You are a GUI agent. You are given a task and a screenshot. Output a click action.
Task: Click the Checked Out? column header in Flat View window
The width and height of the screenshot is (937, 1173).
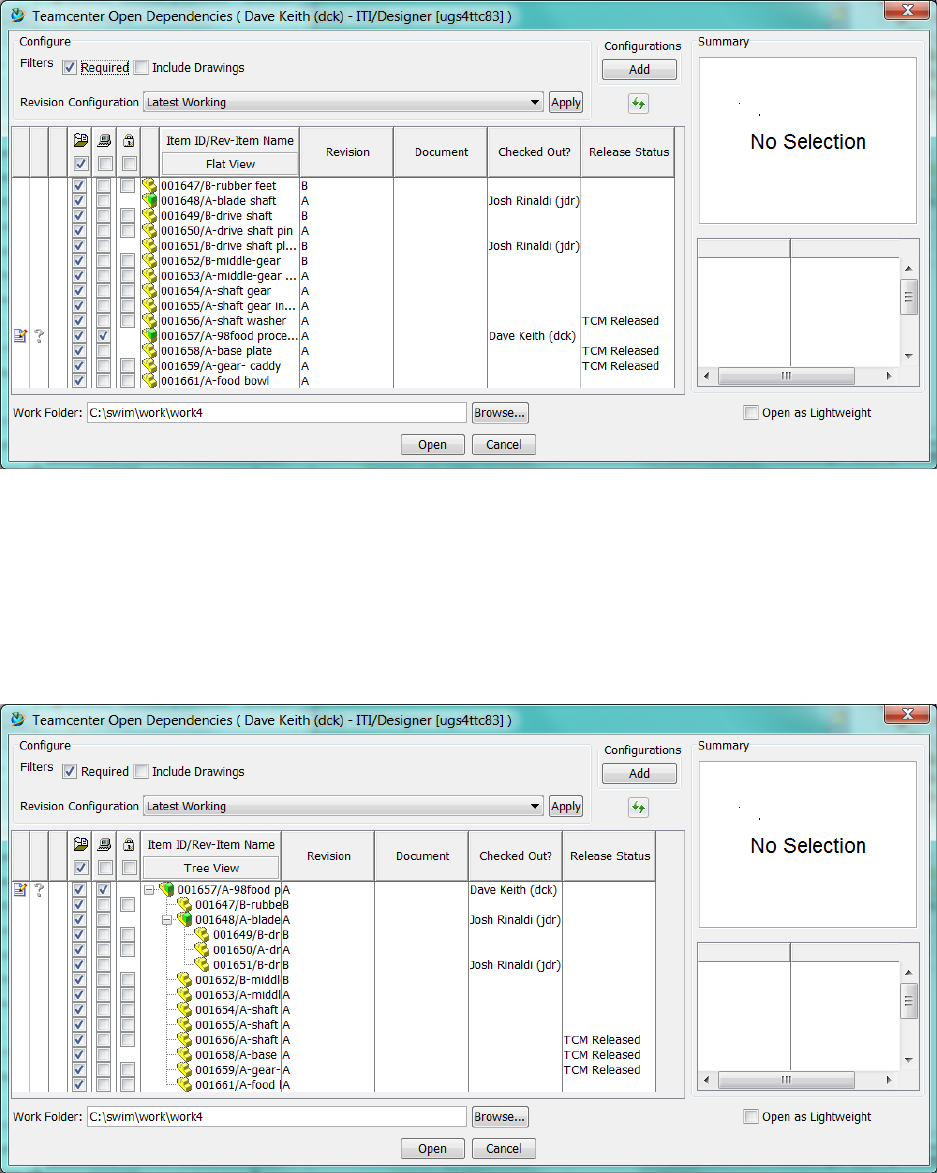(534, 152)
